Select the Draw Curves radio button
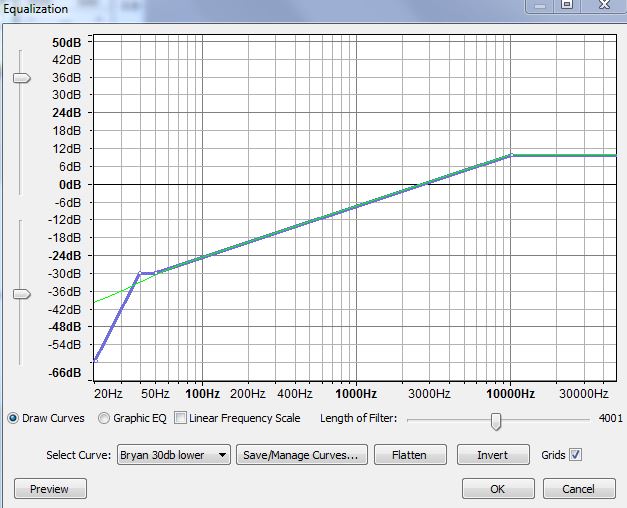Image resolution: width=627 pixels, height=508 pixels. [x=13, y=418]
